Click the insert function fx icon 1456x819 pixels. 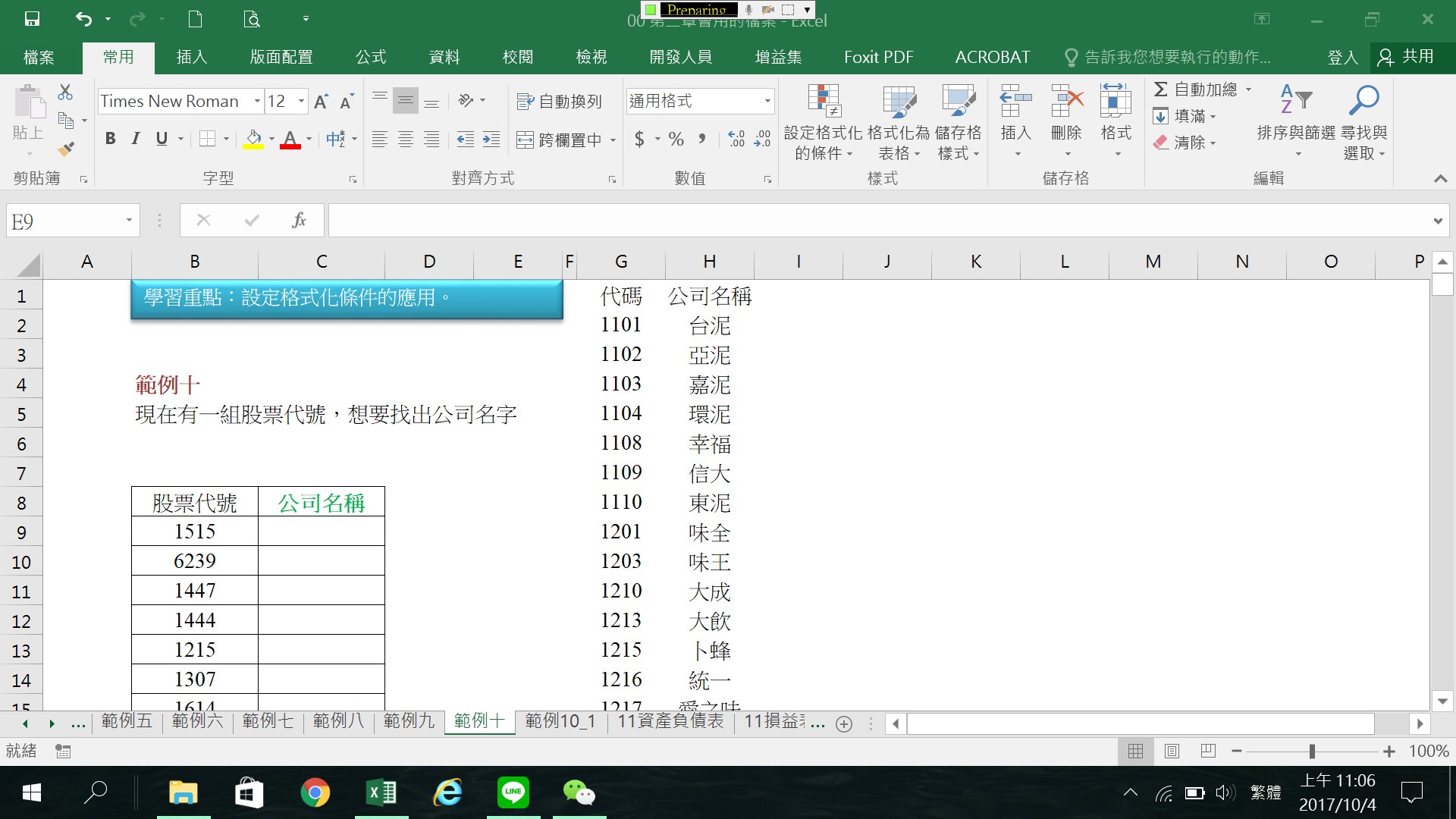pos(299,221)
